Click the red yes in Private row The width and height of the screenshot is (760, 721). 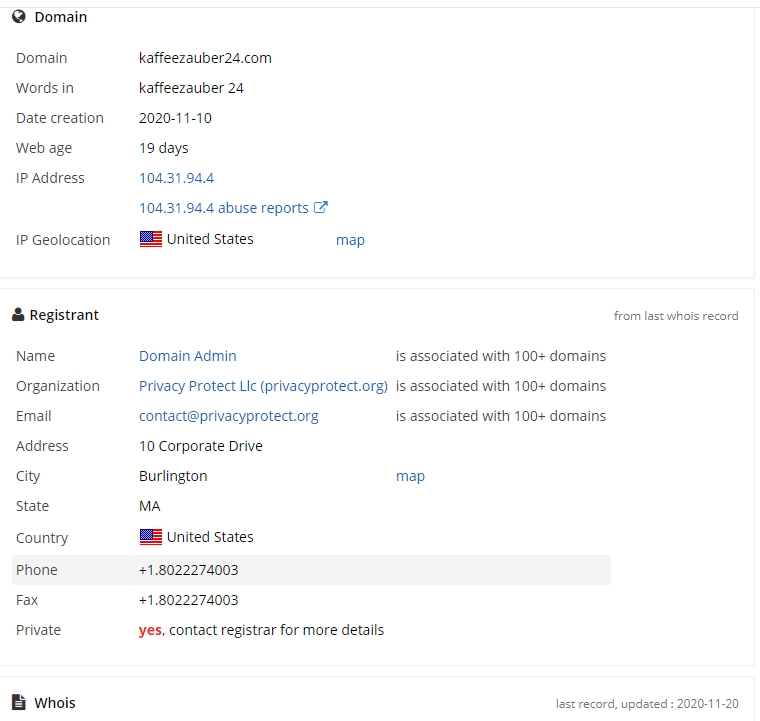(150, 630)
